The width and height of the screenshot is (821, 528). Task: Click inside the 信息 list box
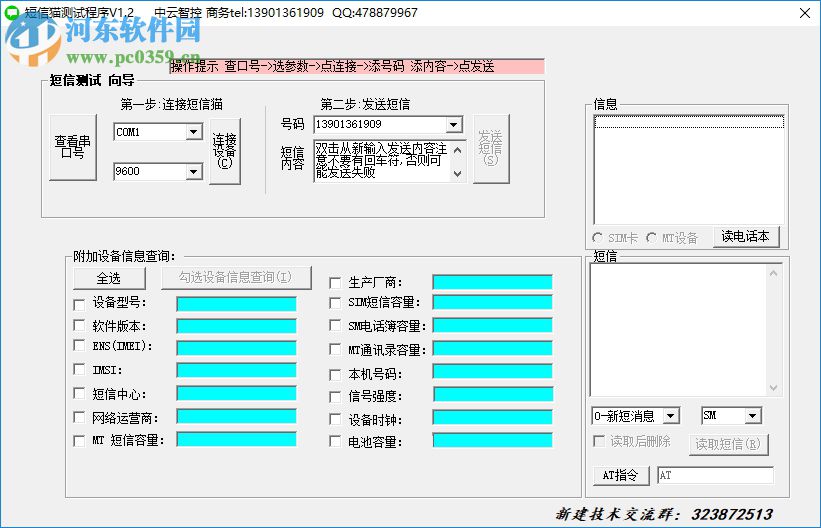tap(689, 170)
